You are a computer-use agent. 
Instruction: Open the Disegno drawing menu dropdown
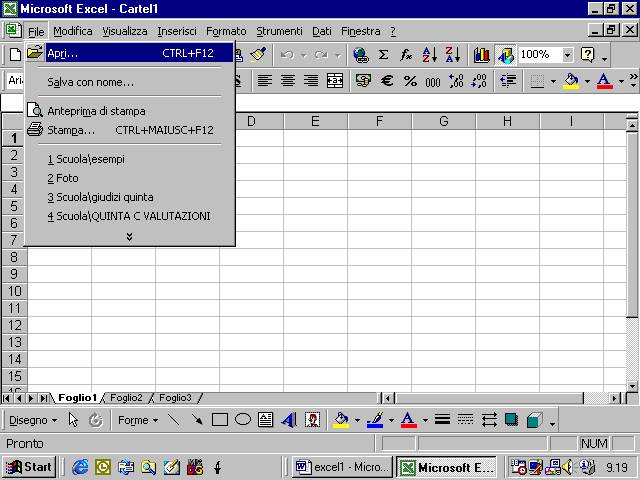33,420
